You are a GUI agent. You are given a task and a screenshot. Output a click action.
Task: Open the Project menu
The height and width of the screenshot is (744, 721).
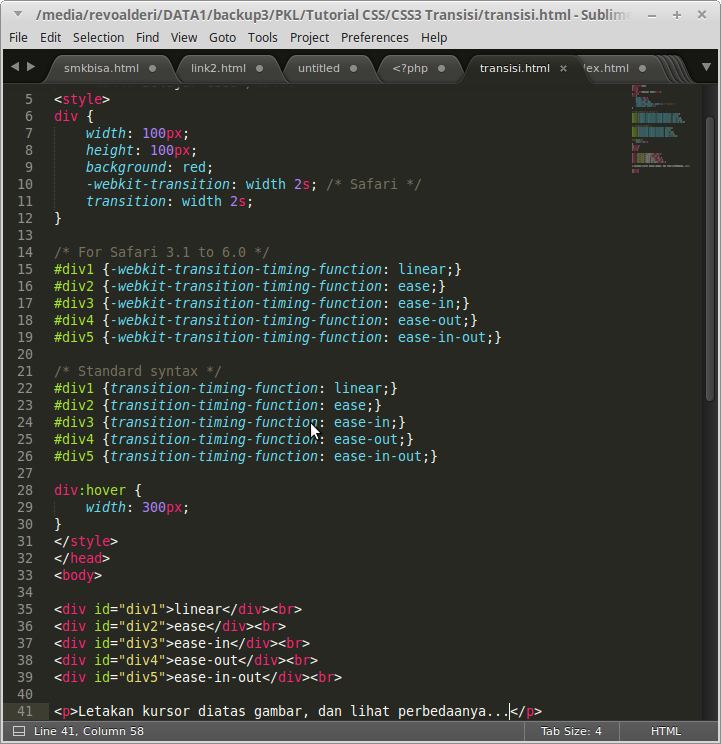(x=309, y=37)
